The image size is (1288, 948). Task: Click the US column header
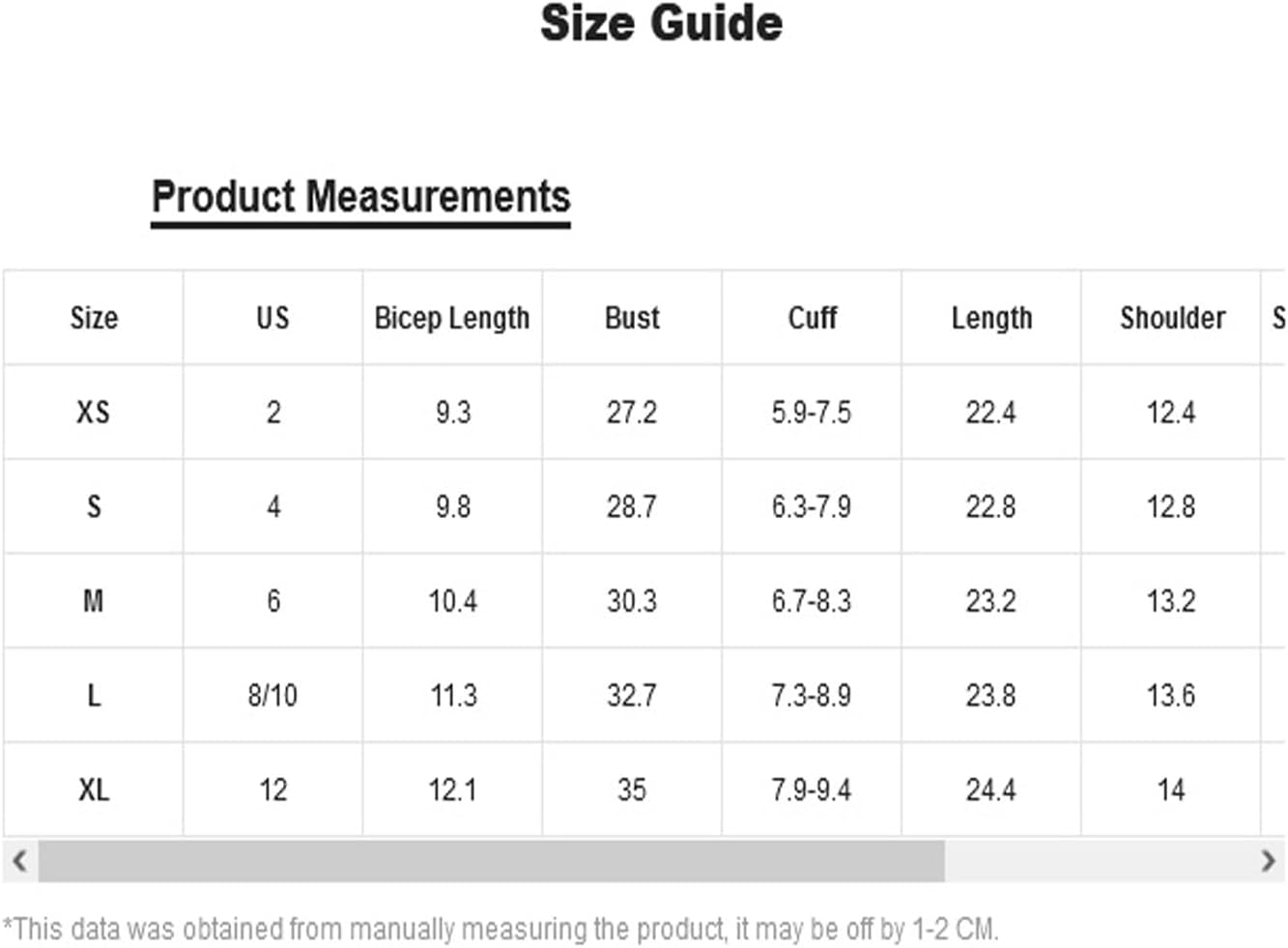tap(272, 318)
